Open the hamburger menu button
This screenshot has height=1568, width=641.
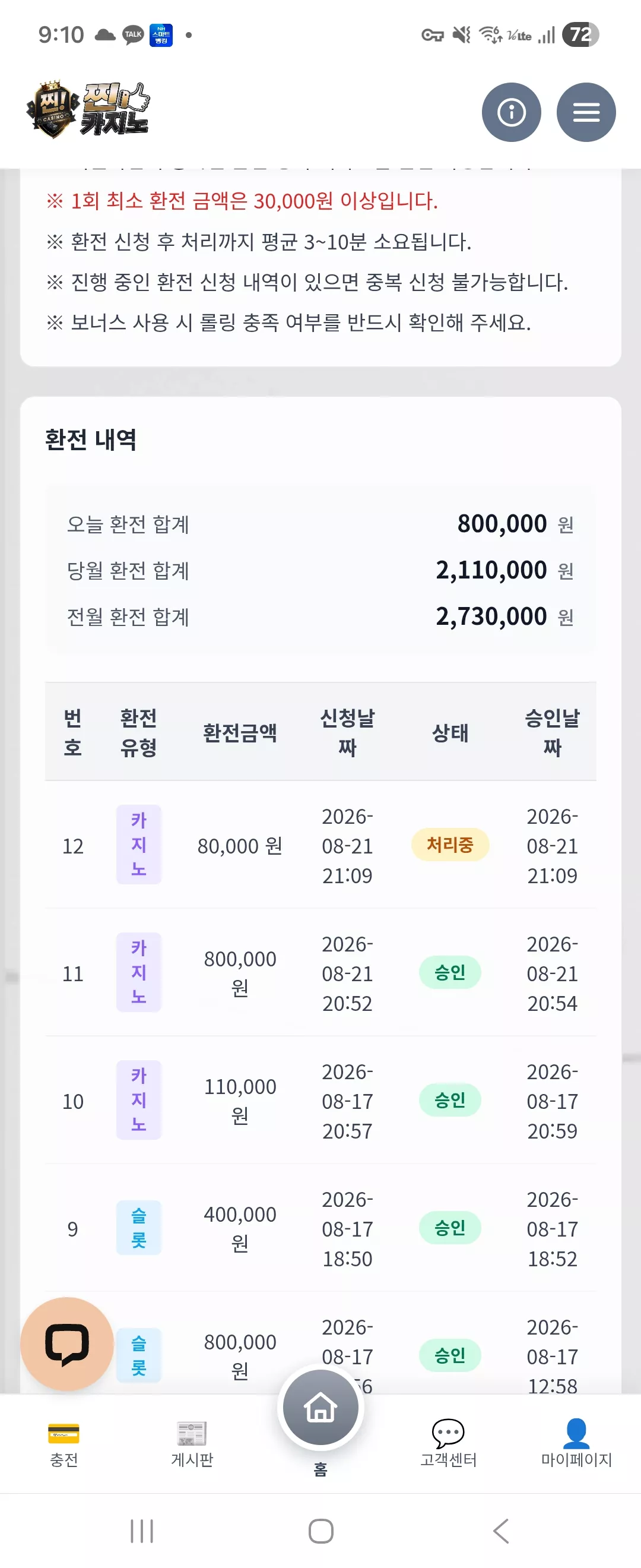[x=586, y=112]
